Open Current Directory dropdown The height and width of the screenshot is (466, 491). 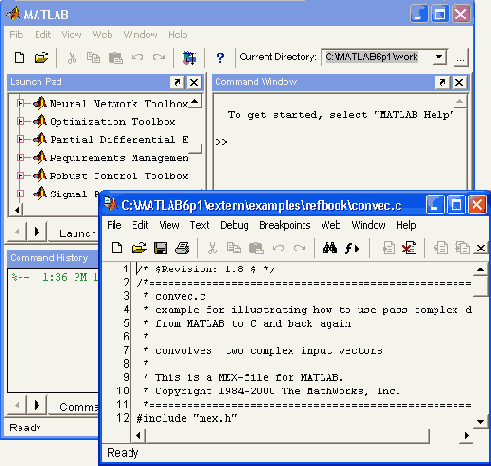click(x=439, y=57)
